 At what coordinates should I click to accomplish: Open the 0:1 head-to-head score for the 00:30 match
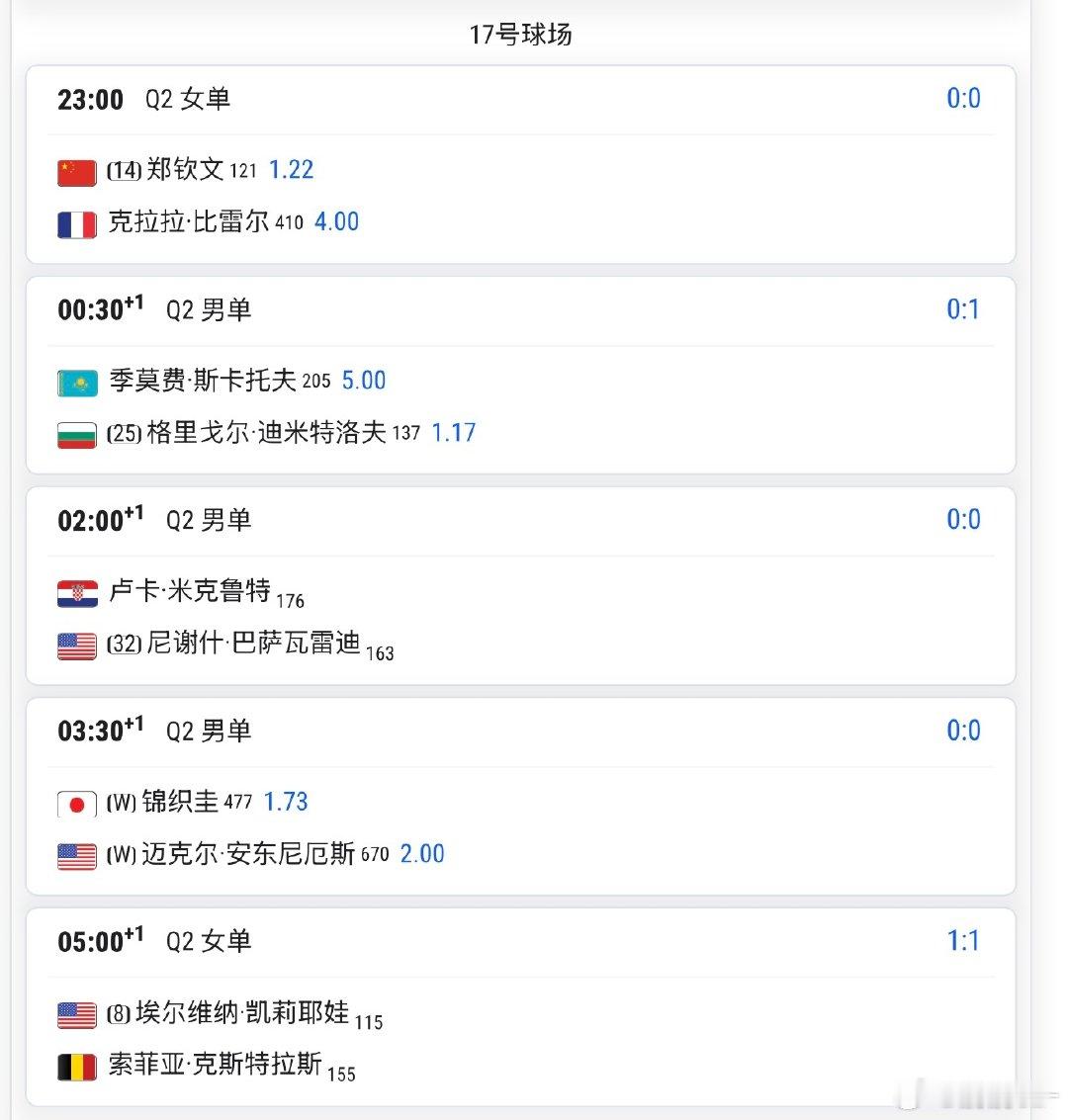(963, 309)
